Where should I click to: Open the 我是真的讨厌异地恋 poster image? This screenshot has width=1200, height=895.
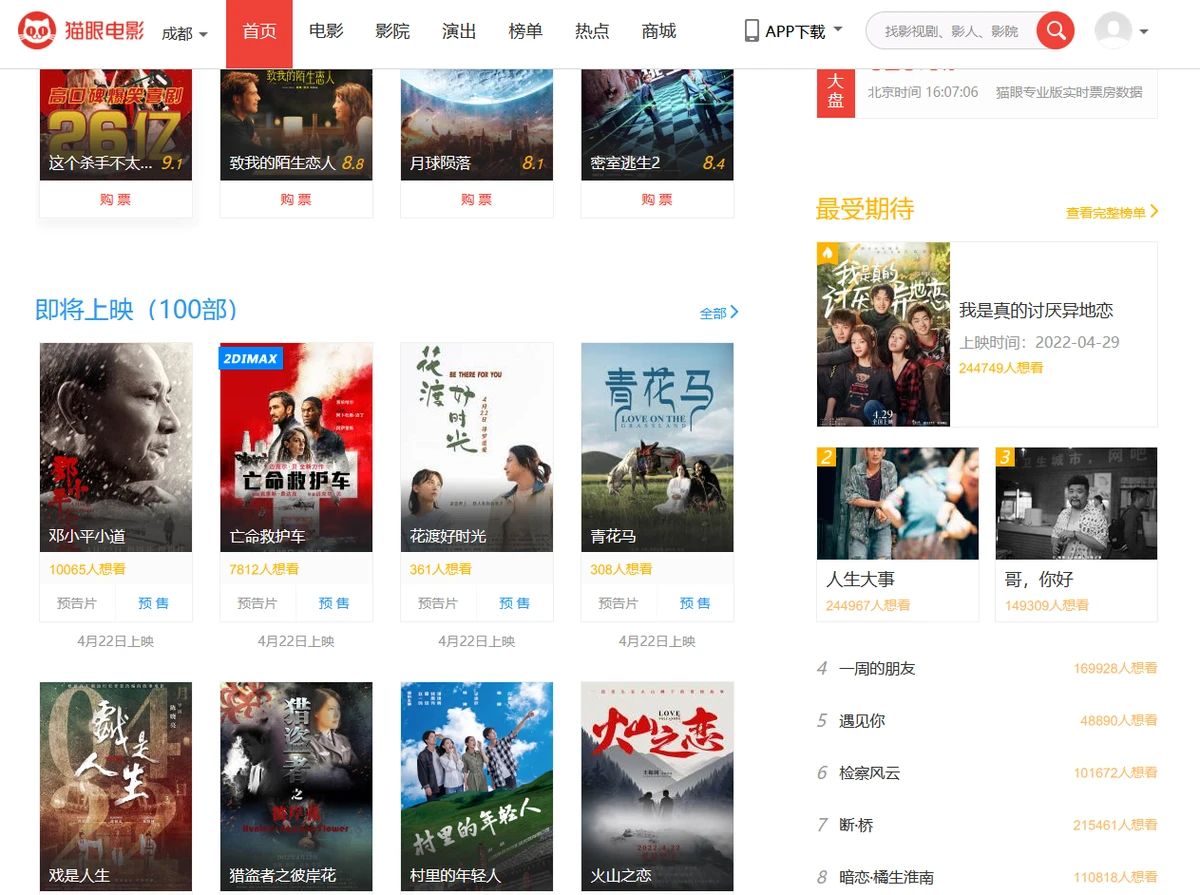pyautogui.click(x=883, y=334)
